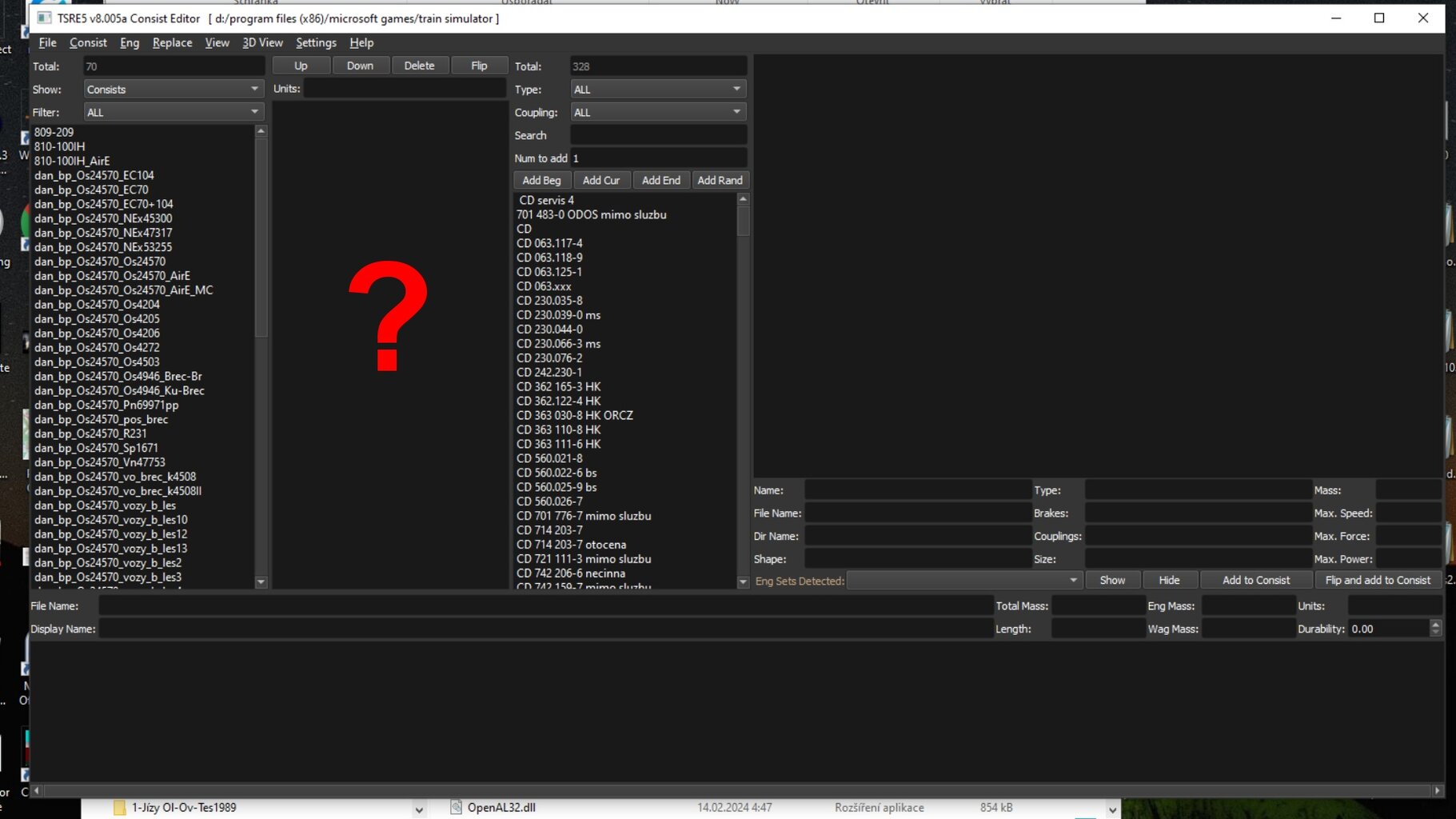Select consist dan_bp_Os24570_EC104 in the list
The width and height of the screenshot is (1456, 819).
pyautogui.click(x=94, y=175)
